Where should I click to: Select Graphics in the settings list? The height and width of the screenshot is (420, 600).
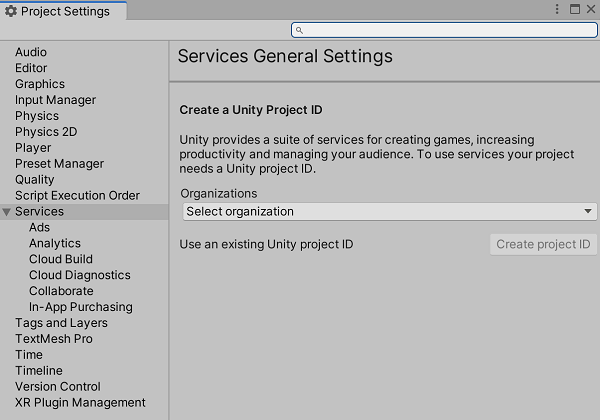click(40, 84)
